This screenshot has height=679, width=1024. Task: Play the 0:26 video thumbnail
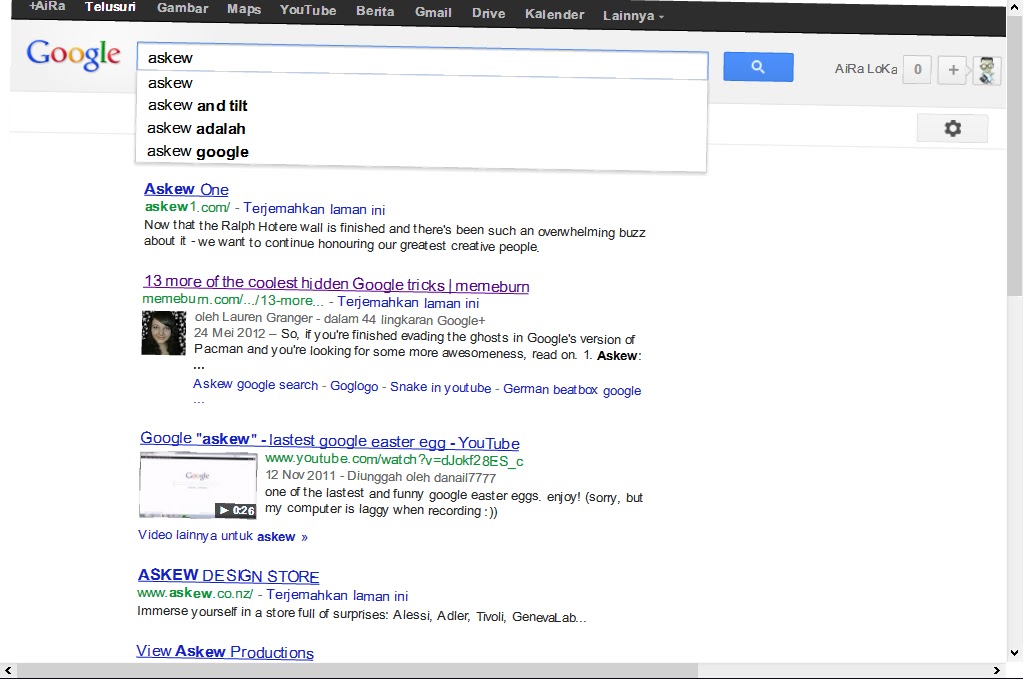coord(198,485)
